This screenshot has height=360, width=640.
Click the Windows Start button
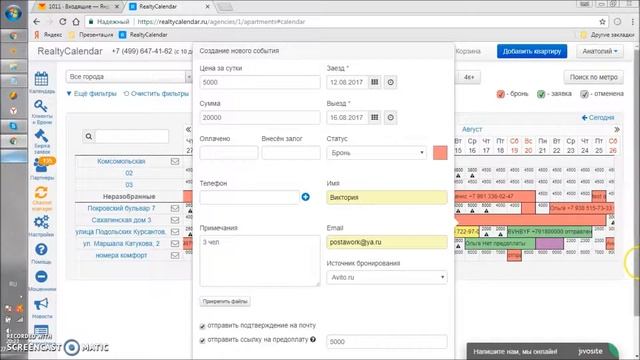(x=13, y=13)
